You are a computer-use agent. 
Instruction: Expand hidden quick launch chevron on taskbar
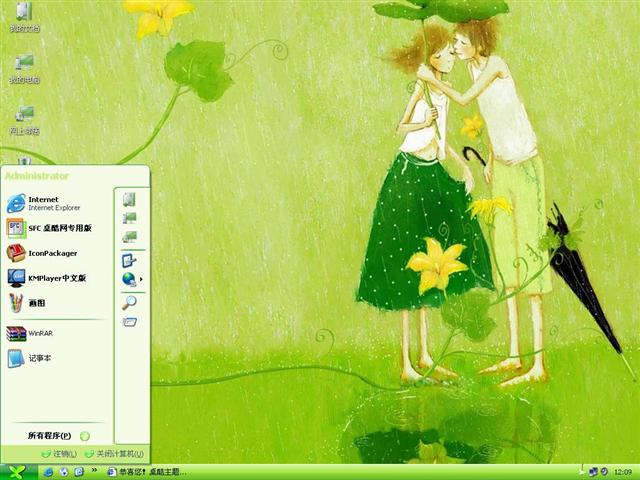tap(94, 470)
